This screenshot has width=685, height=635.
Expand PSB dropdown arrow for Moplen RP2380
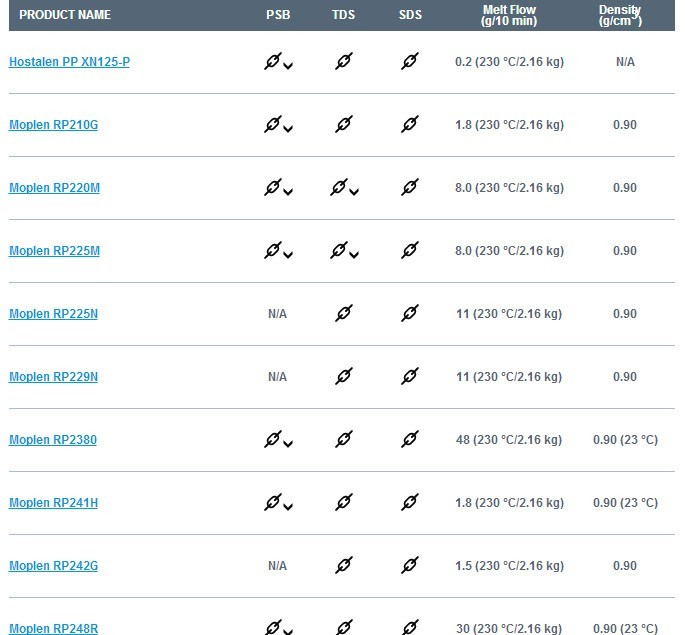coord(288,444)
